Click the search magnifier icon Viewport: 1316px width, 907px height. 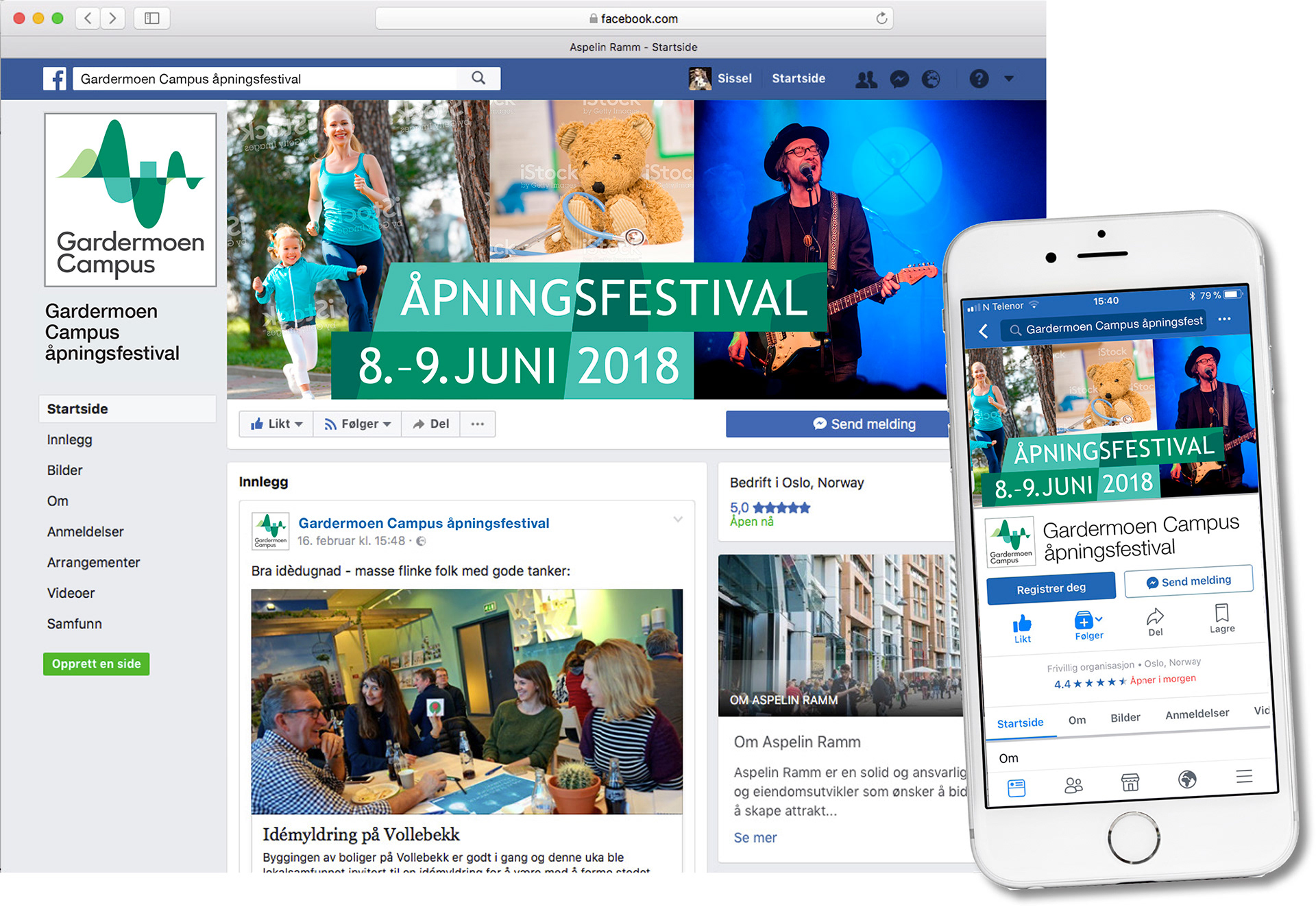(x=478, y=78)
